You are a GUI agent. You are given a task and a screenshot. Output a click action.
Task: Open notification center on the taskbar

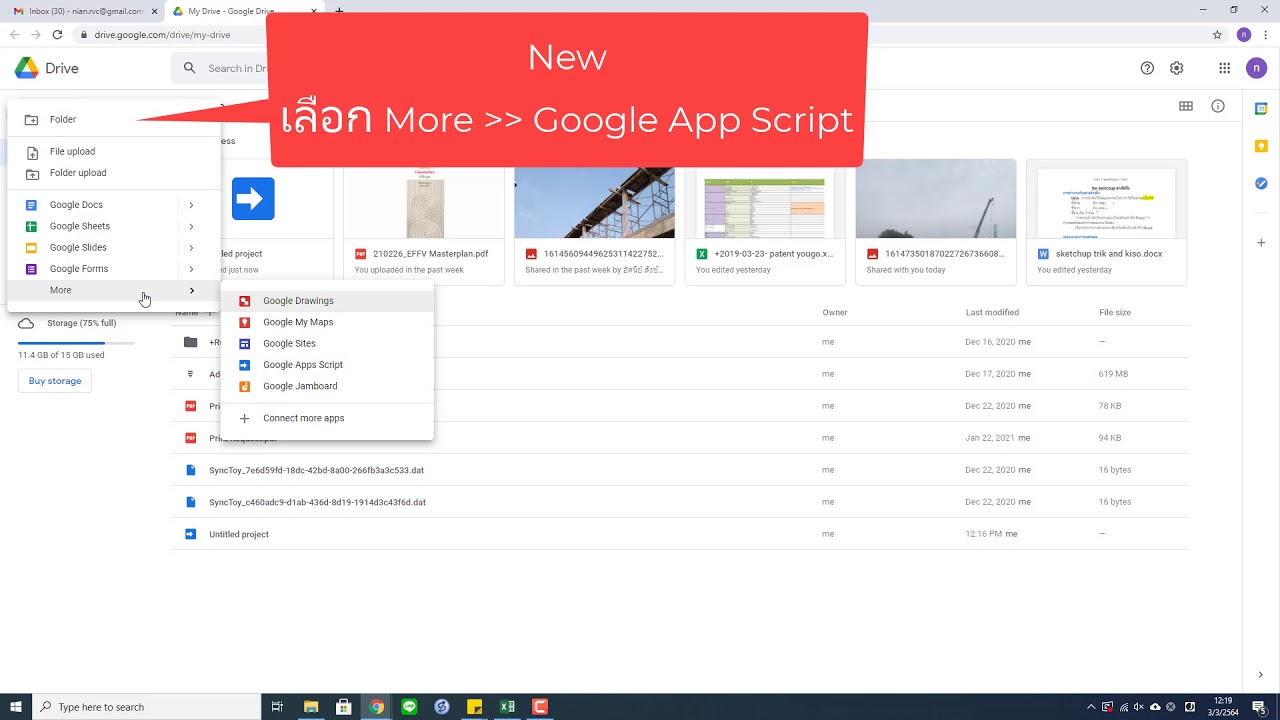(x=1260, y=707)
